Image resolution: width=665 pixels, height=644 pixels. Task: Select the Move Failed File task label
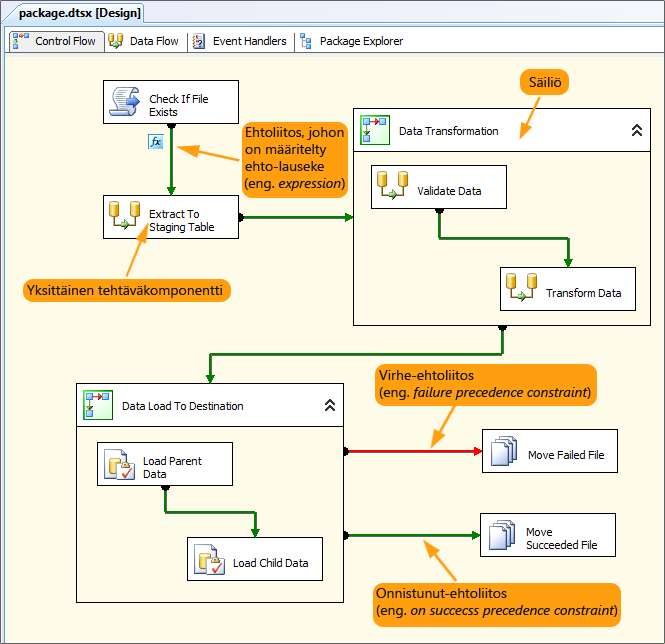pos(566,455)
